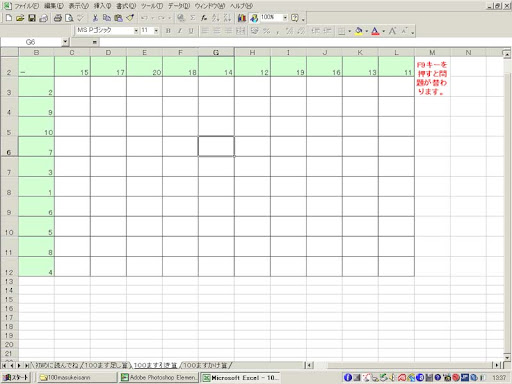Click the Format Painter brush icon
512x384 pixels.
pyautogui.click(x=130, y=18)
